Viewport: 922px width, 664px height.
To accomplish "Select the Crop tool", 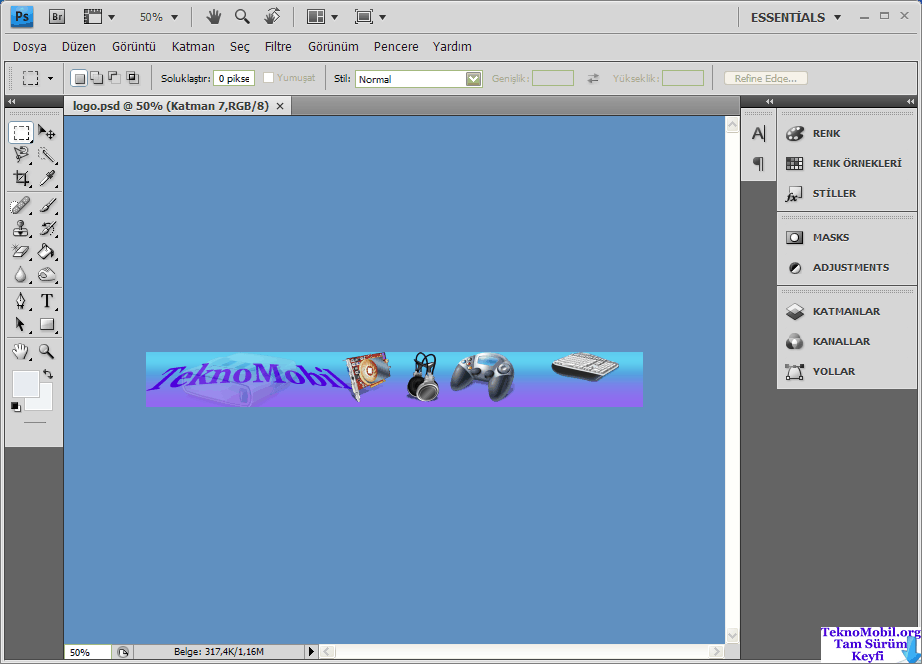I will [x=21, y=178].
